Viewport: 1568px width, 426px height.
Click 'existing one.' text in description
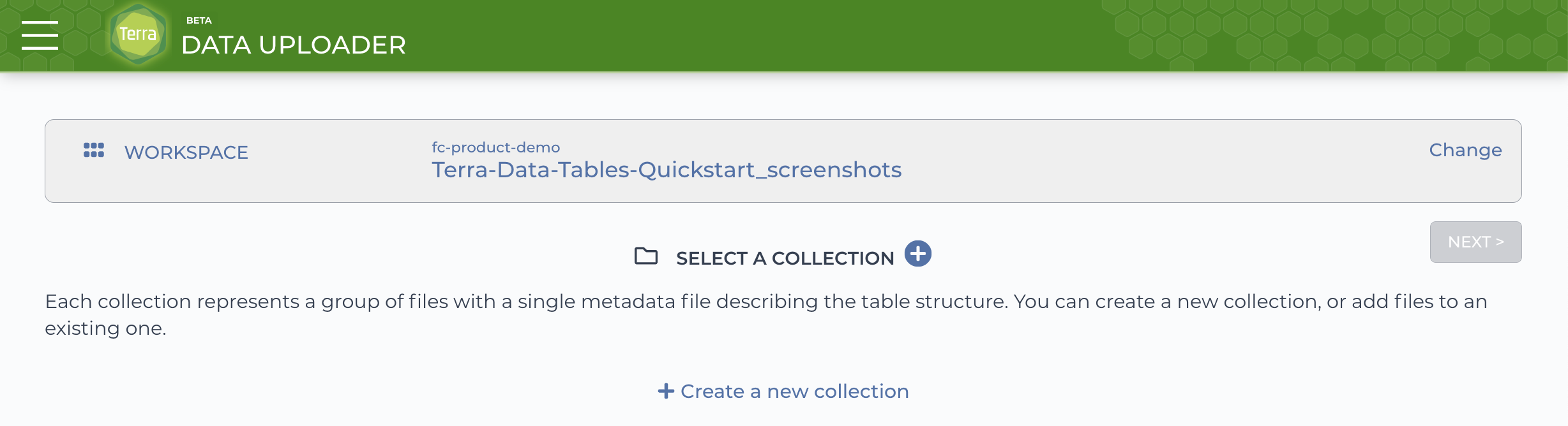pyautogui.click(x=105, y=328)
